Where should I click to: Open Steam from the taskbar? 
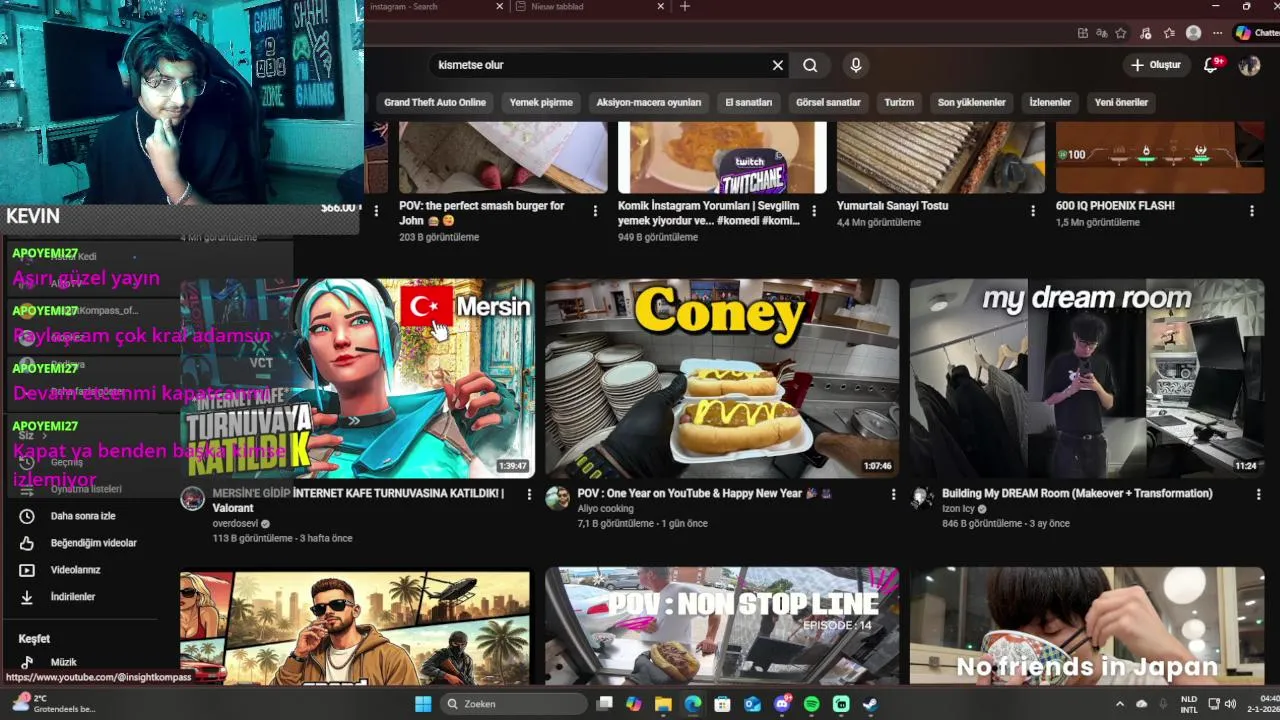[x=871, y=704]
